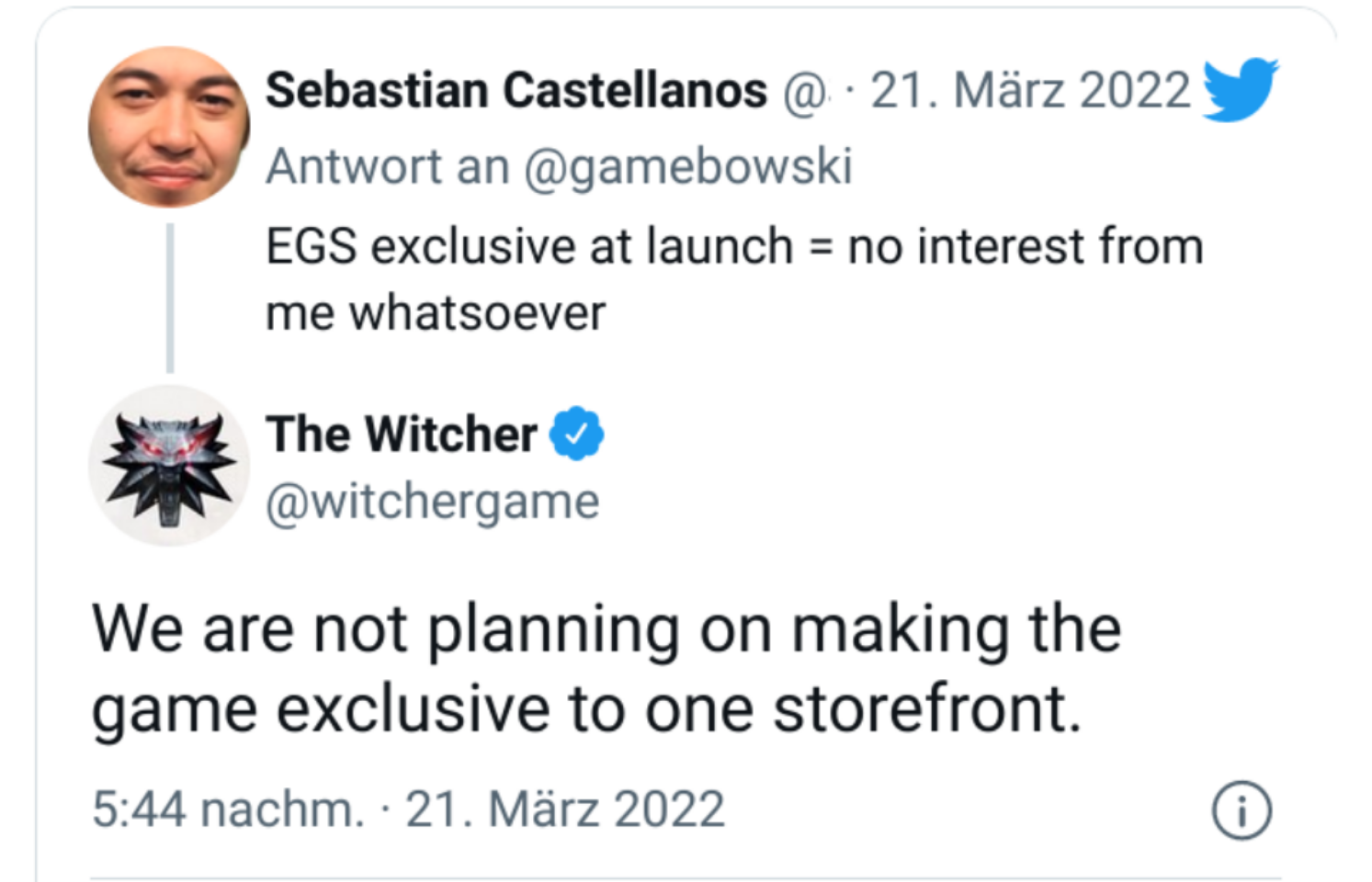The height and width of the screenshot is (882, 1372).
Task: Open Sebastian Castellanos's profile picture
Action: click(169, 127)
